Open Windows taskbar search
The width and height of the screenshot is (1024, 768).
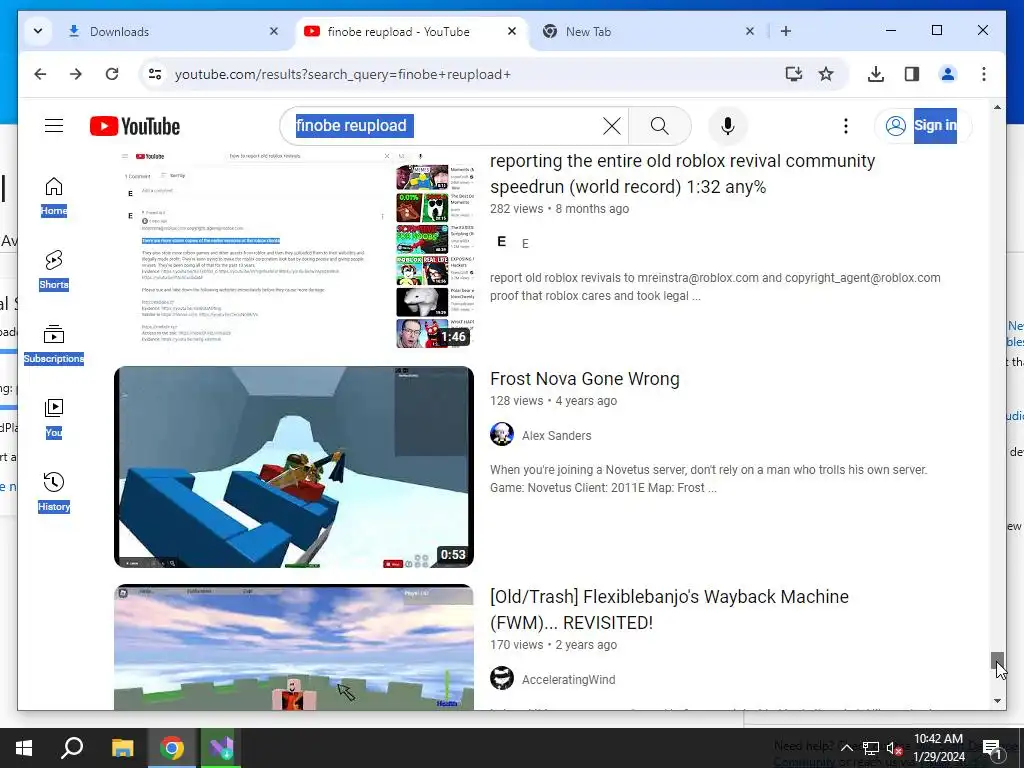click(72, 748)
